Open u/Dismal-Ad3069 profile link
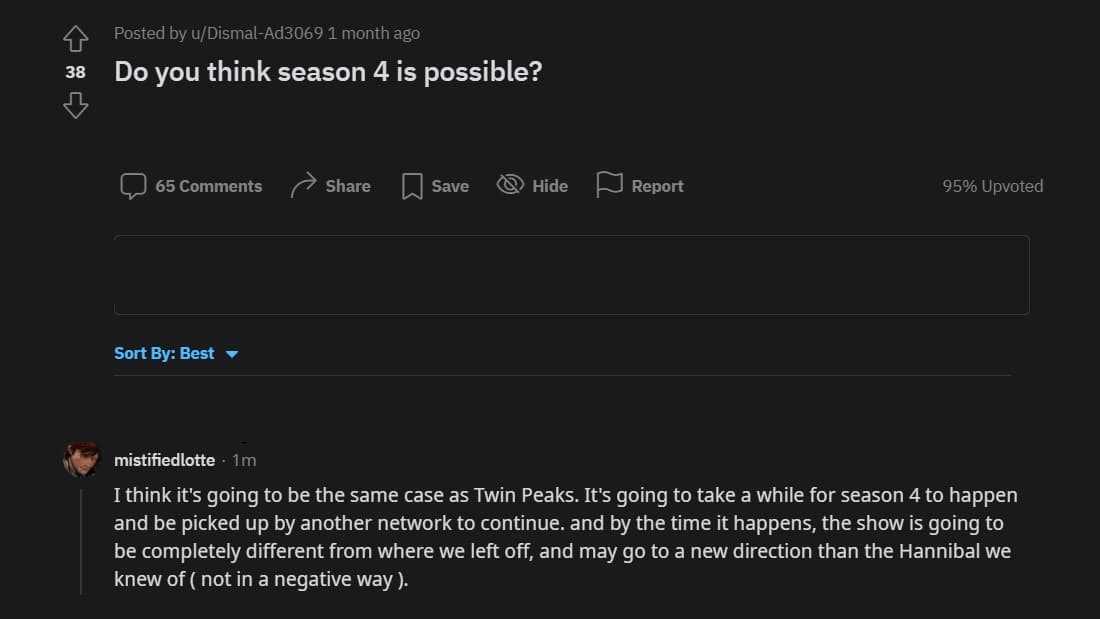Screen dimensions: 1100x619 tap(257, 33)
